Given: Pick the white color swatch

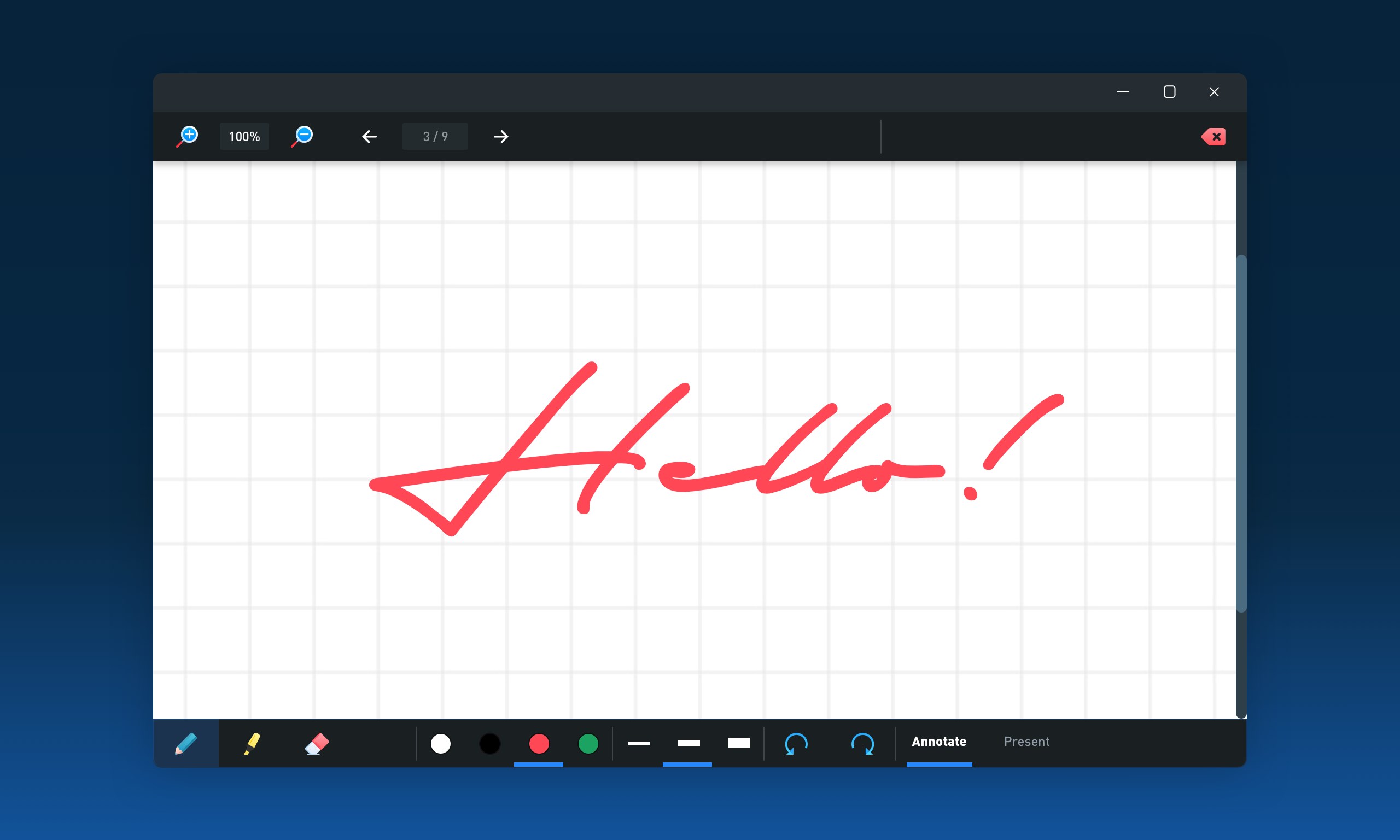Looking at the screenshot, I should click(440, 743).
